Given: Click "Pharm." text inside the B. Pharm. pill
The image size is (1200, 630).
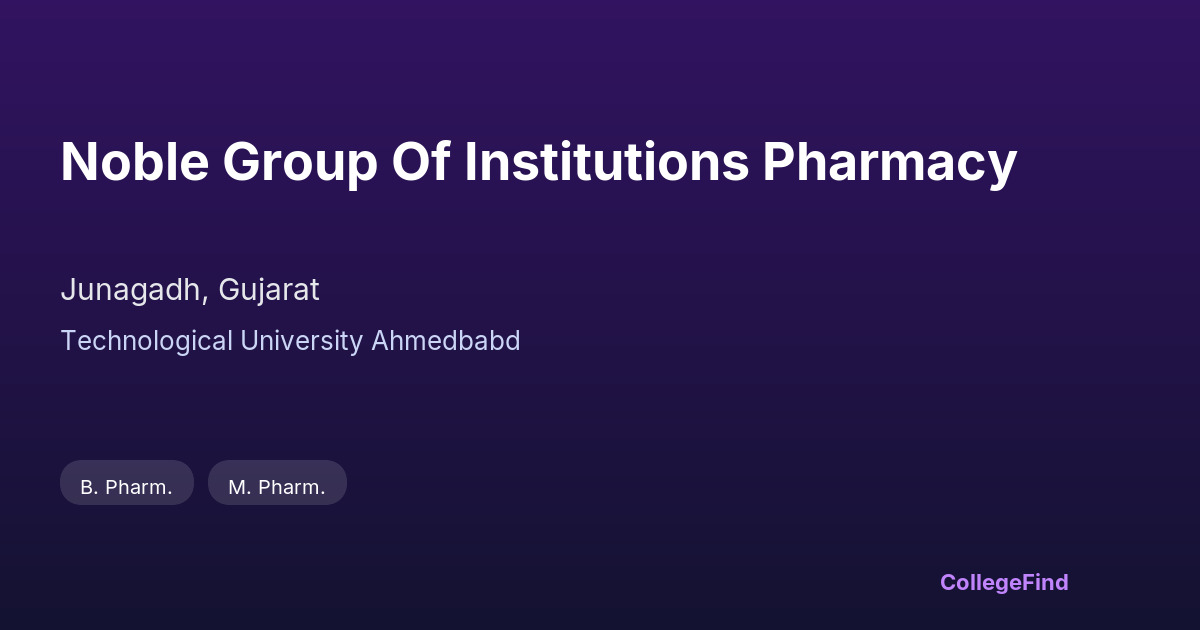Looking at the screenshot, I should coord(139,487).
